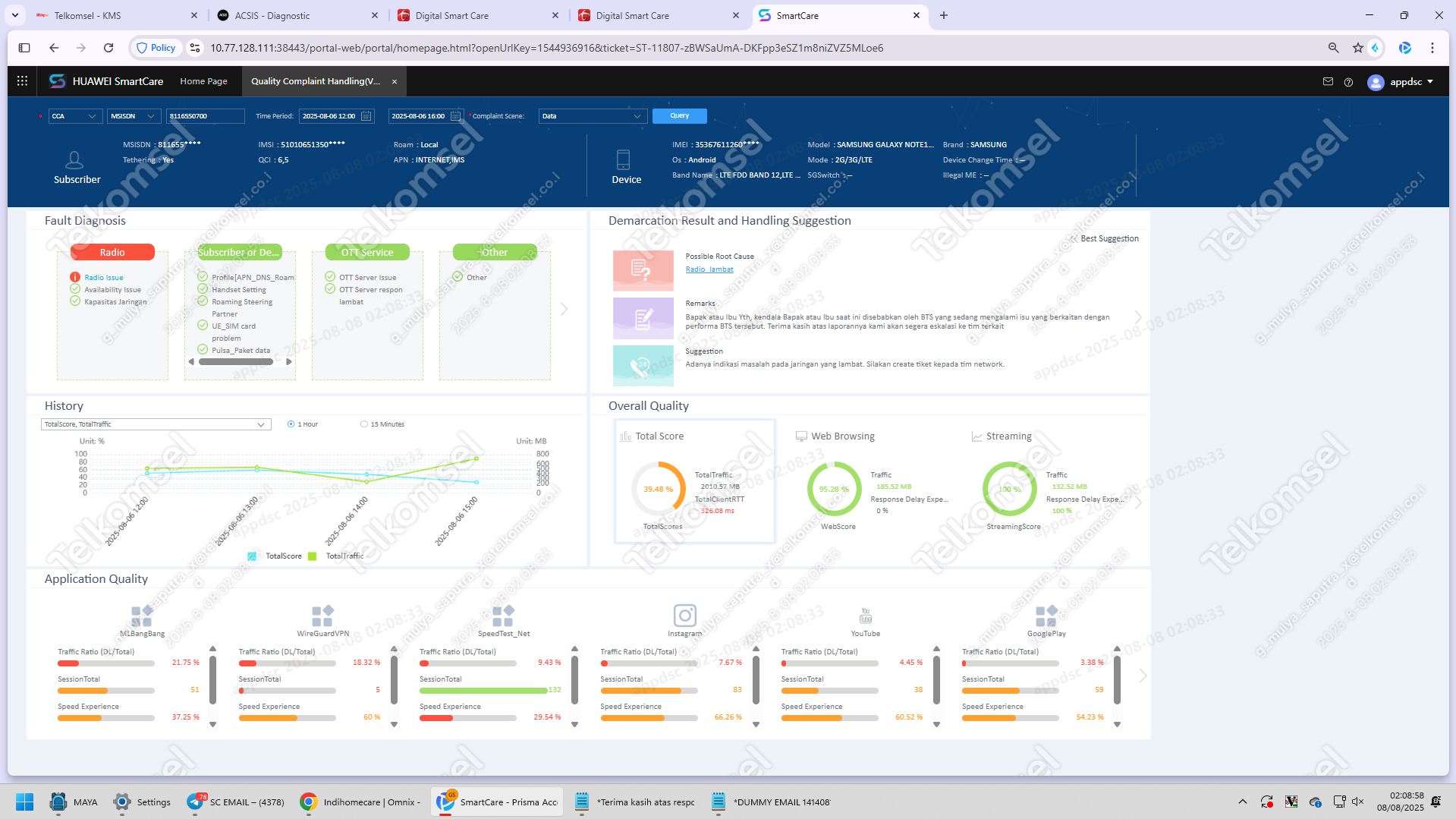Open the MSISDN type dropdown
This screenshot has width=1456, height=819.
134,116
